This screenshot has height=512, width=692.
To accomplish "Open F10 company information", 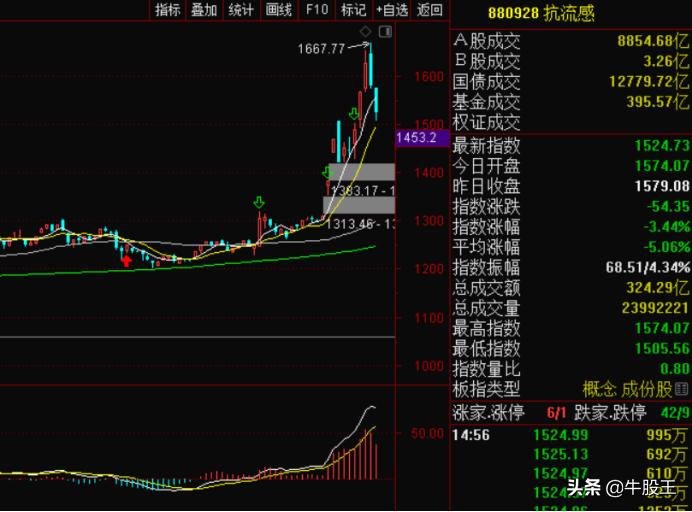I will (317, 10).
